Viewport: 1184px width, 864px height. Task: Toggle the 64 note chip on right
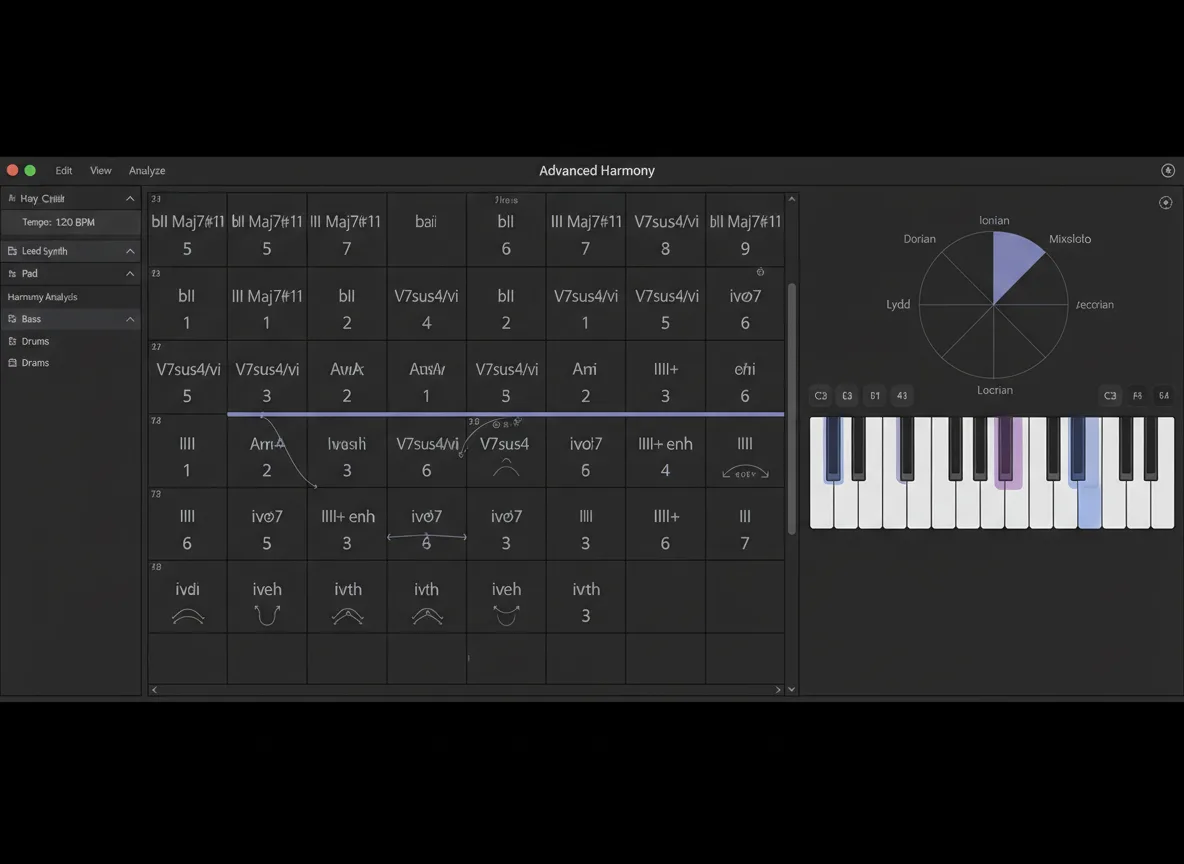point(1164,396)
